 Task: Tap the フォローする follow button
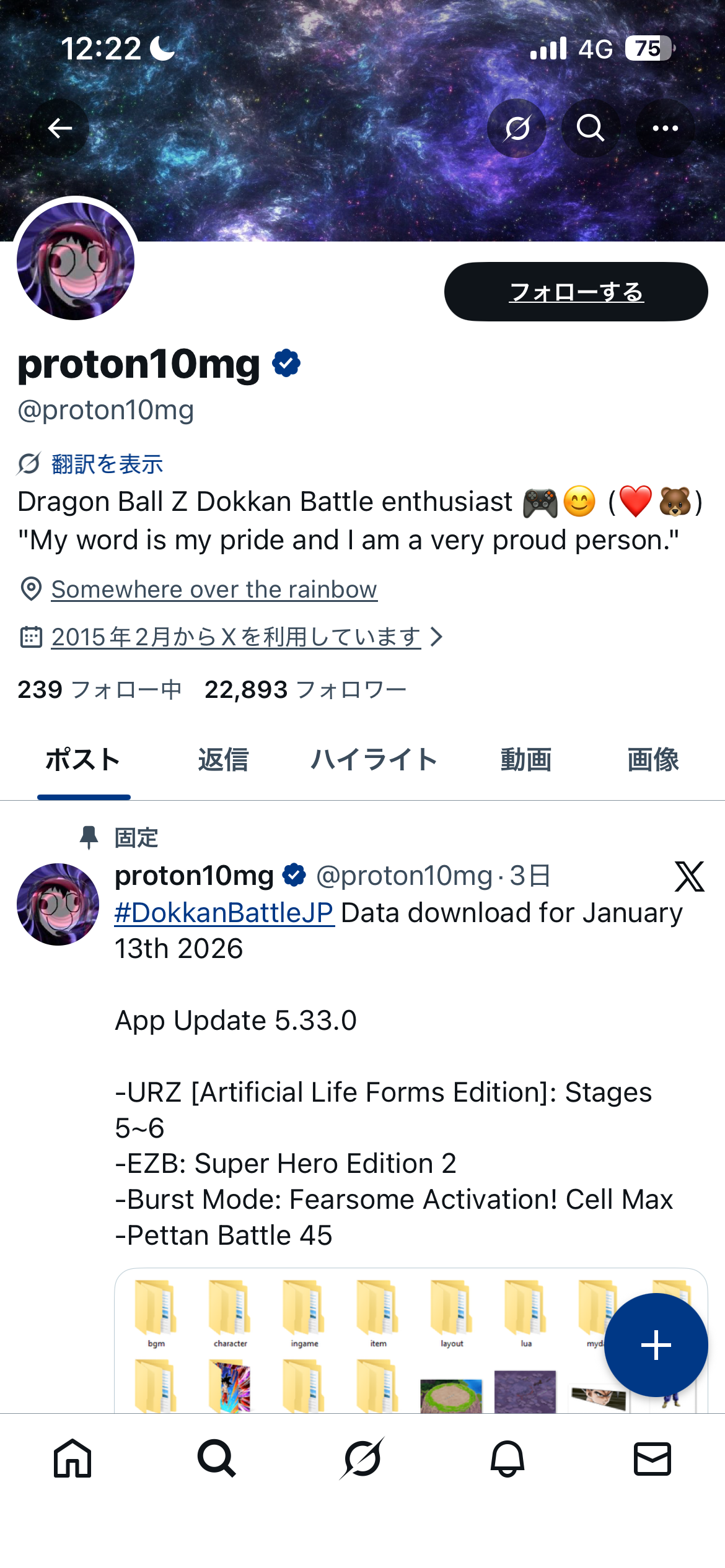(576, 292)
